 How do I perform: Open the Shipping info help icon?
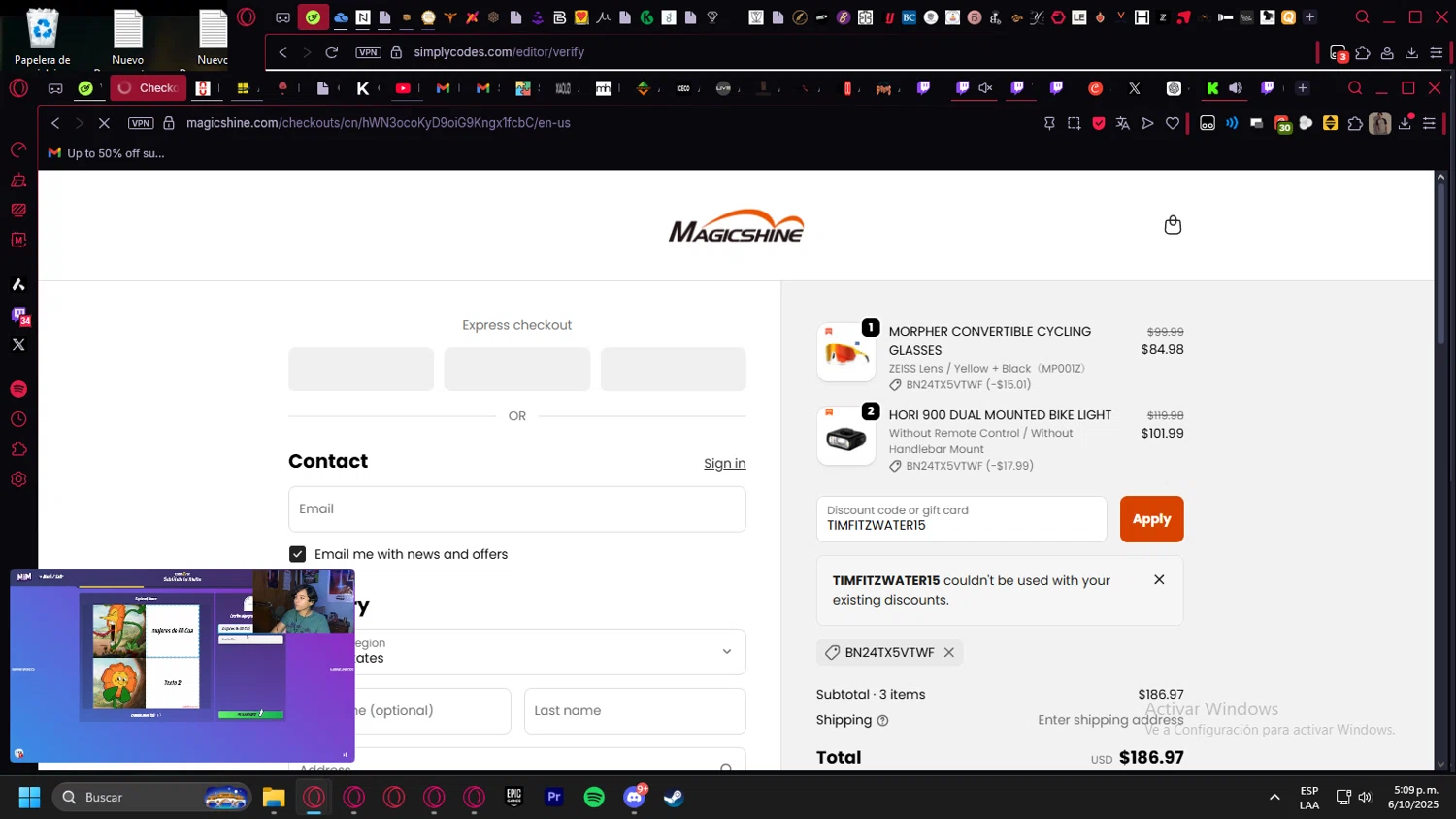click(x=882, y=720)
